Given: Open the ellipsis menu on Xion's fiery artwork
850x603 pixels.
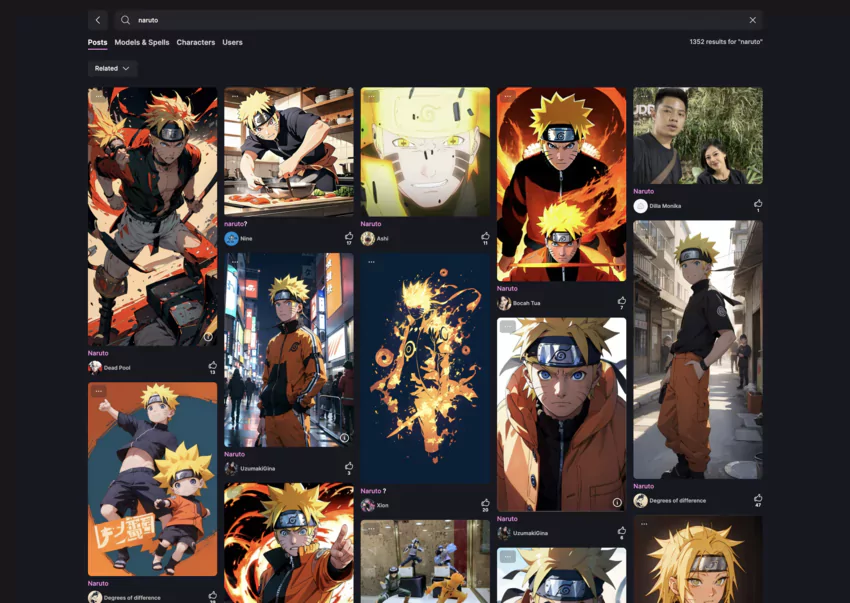Looking at the screenshot, I should click(371, 262).
